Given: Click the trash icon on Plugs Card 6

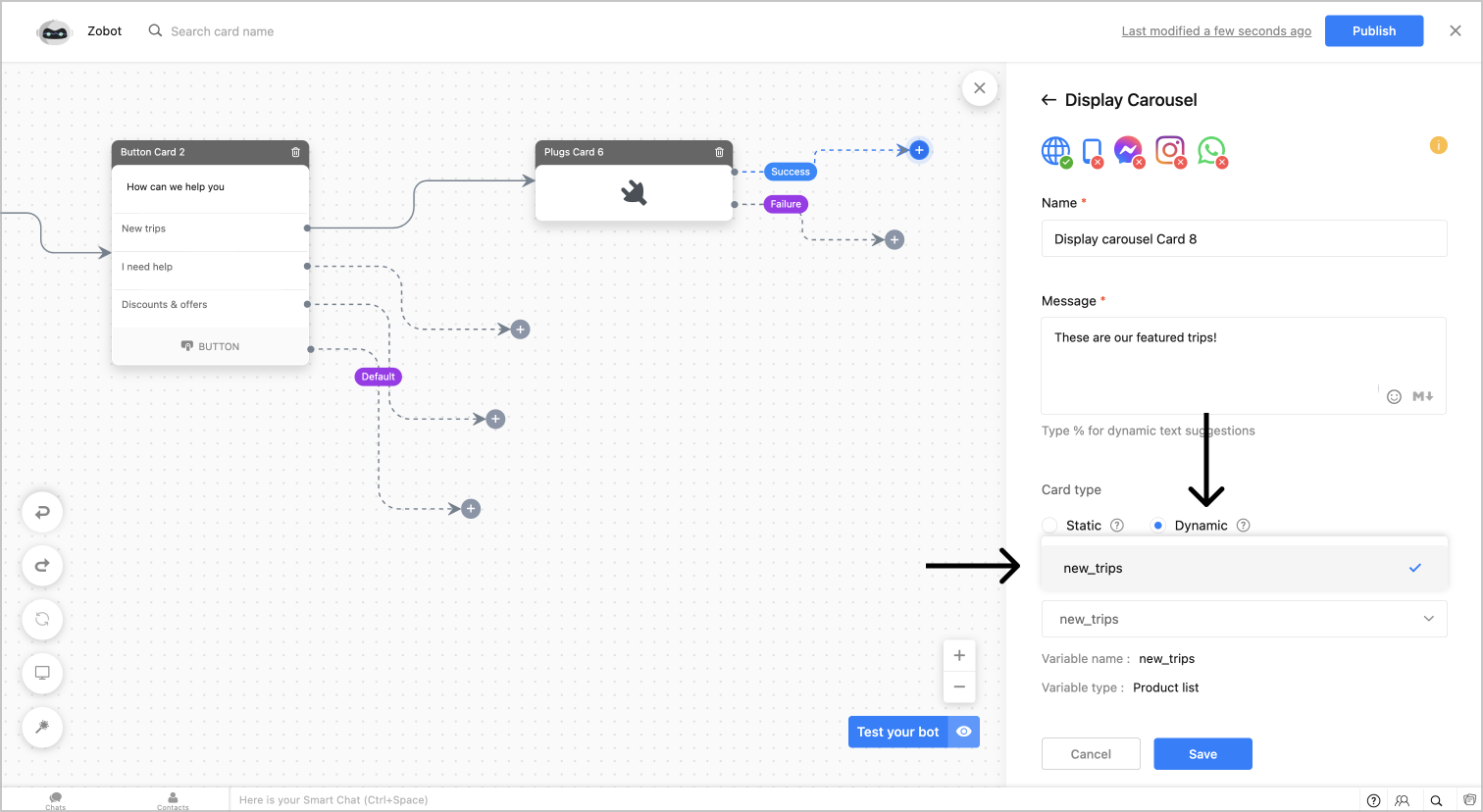Looking at the screenshot, I should 719,152.
